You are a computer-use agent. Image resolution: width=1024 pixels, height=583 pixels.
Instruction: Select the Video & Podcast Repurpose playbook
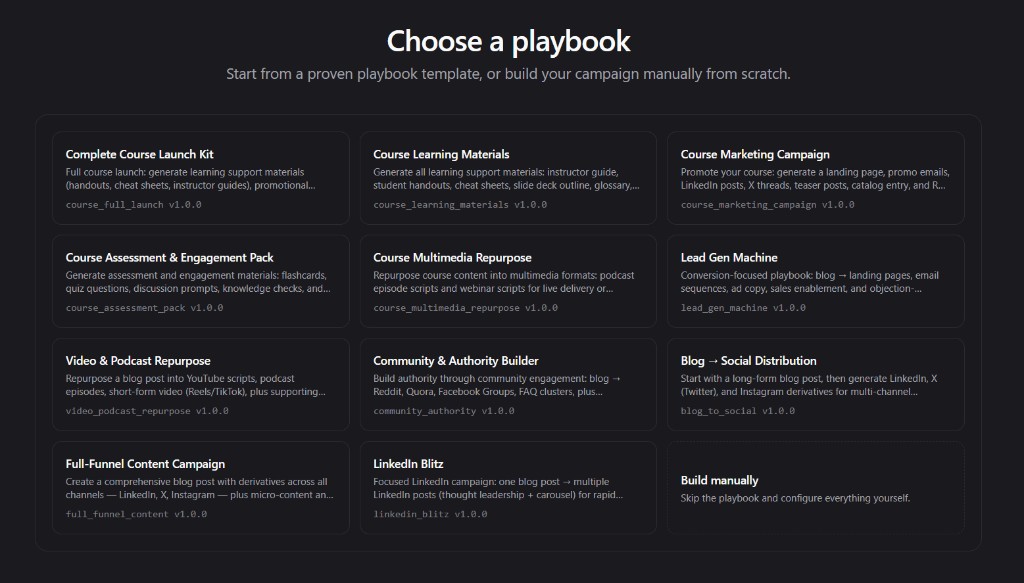pyautogui.click(x=200, y=385)
